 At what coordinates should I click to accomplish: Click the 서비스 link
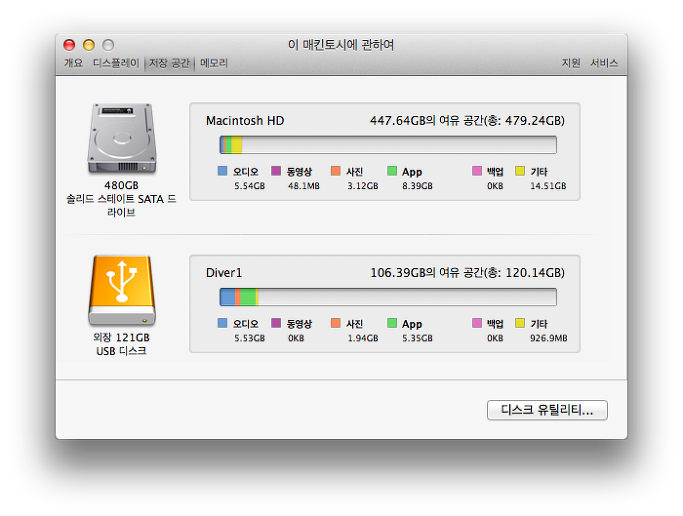604,63
